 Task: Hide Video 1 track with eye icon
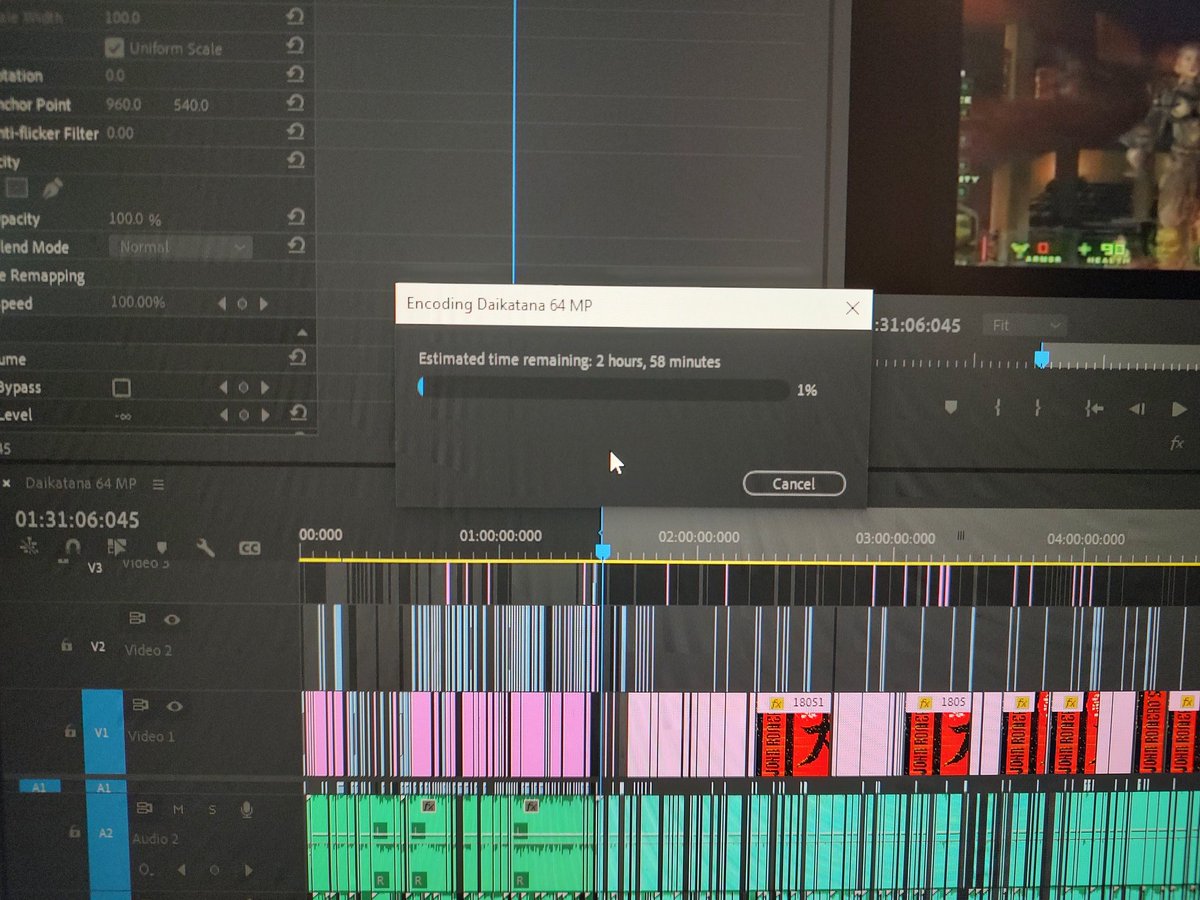coord(175,706)
